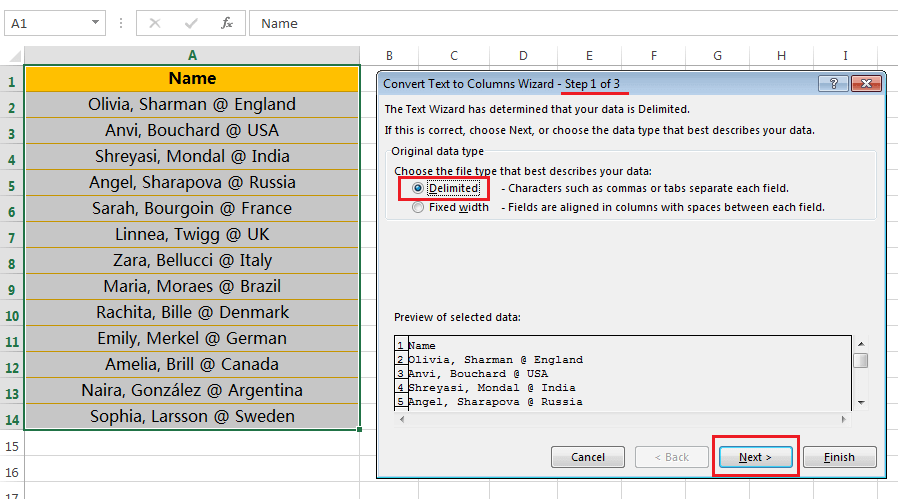Click cell 'Olivia, Sharman @ England'
Screen dimensions: 898x499
click(x=192, y=104)
